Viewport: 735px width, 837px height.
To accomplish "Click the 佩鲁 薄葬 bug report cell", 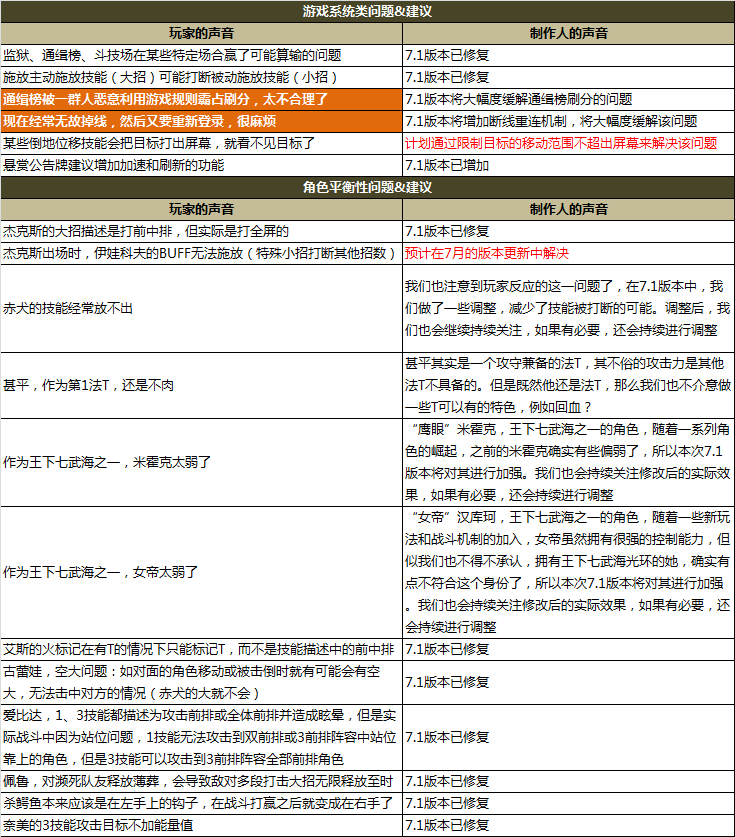I will (198, 781).
